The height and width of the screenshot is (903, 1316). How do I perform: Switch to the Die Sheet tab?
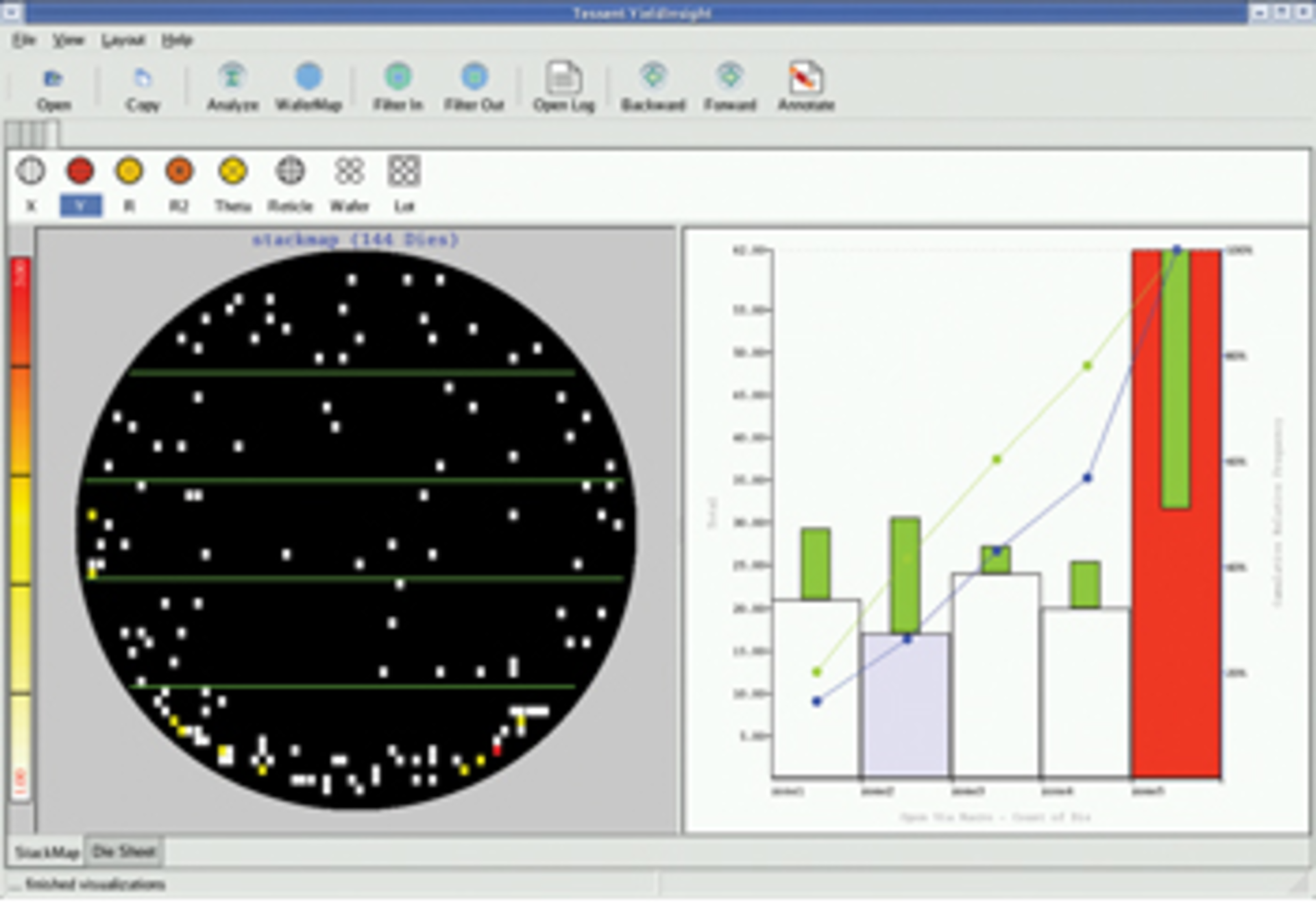click(x=122, y=852)
